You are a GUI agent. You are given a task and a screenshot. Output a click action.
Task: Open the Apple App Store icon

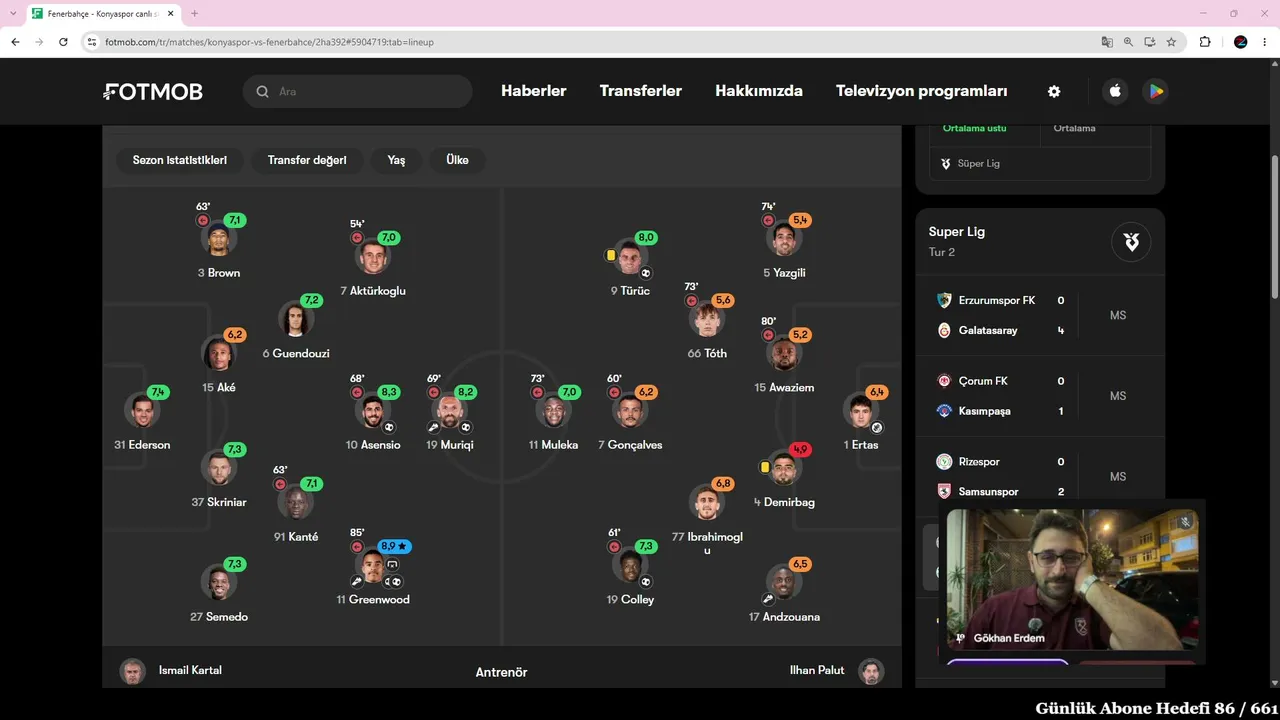tap(1115, 91)
